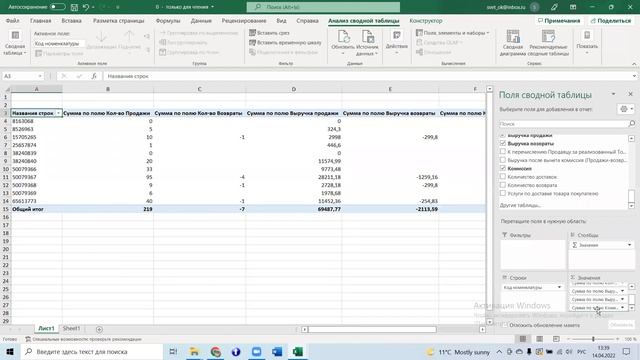Open the Task View taskbar icon

pyautogui.click(x=173, y=351)
